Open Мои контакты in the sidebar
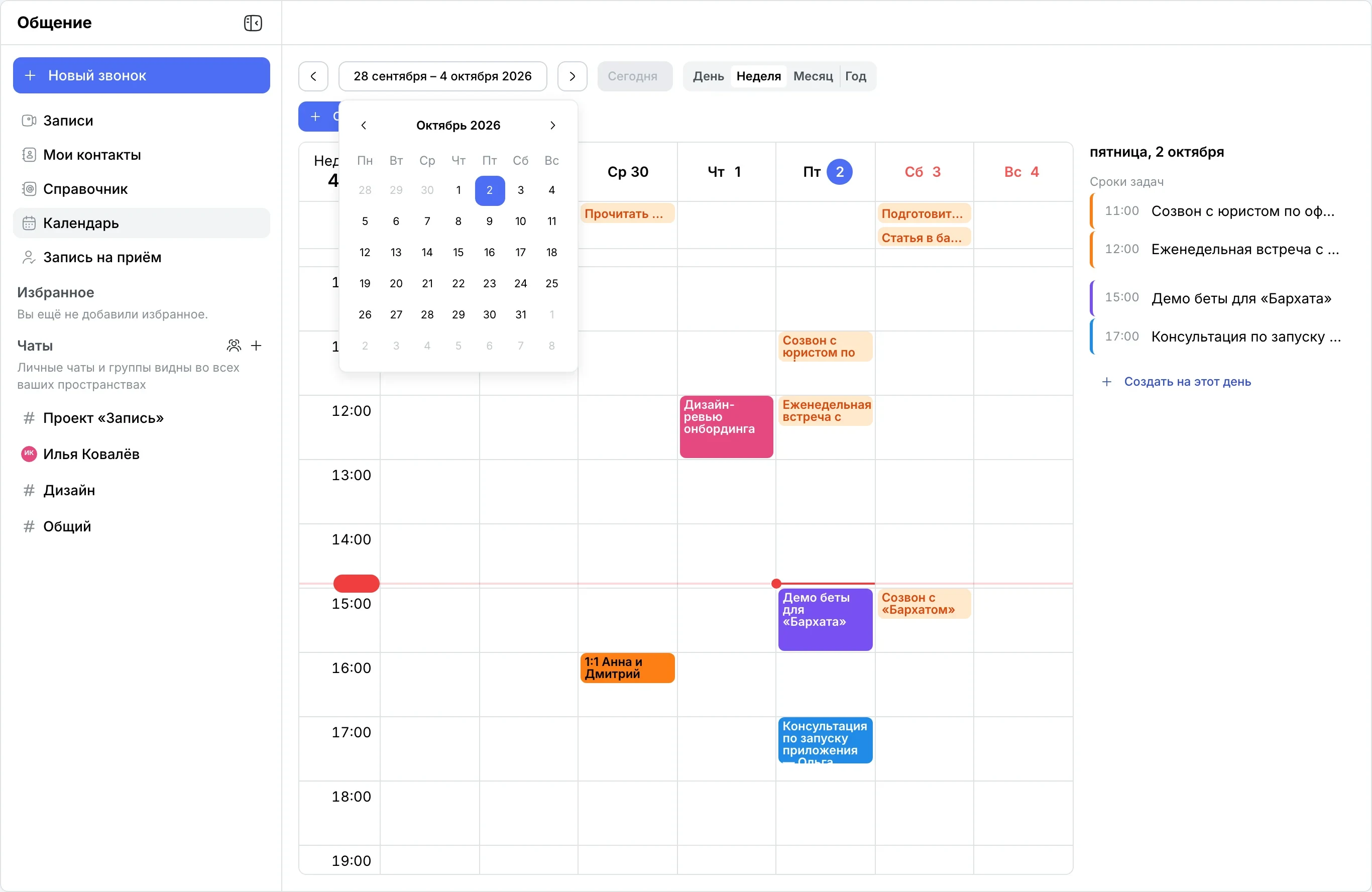The image size is (1372, 892). point(141,155)
